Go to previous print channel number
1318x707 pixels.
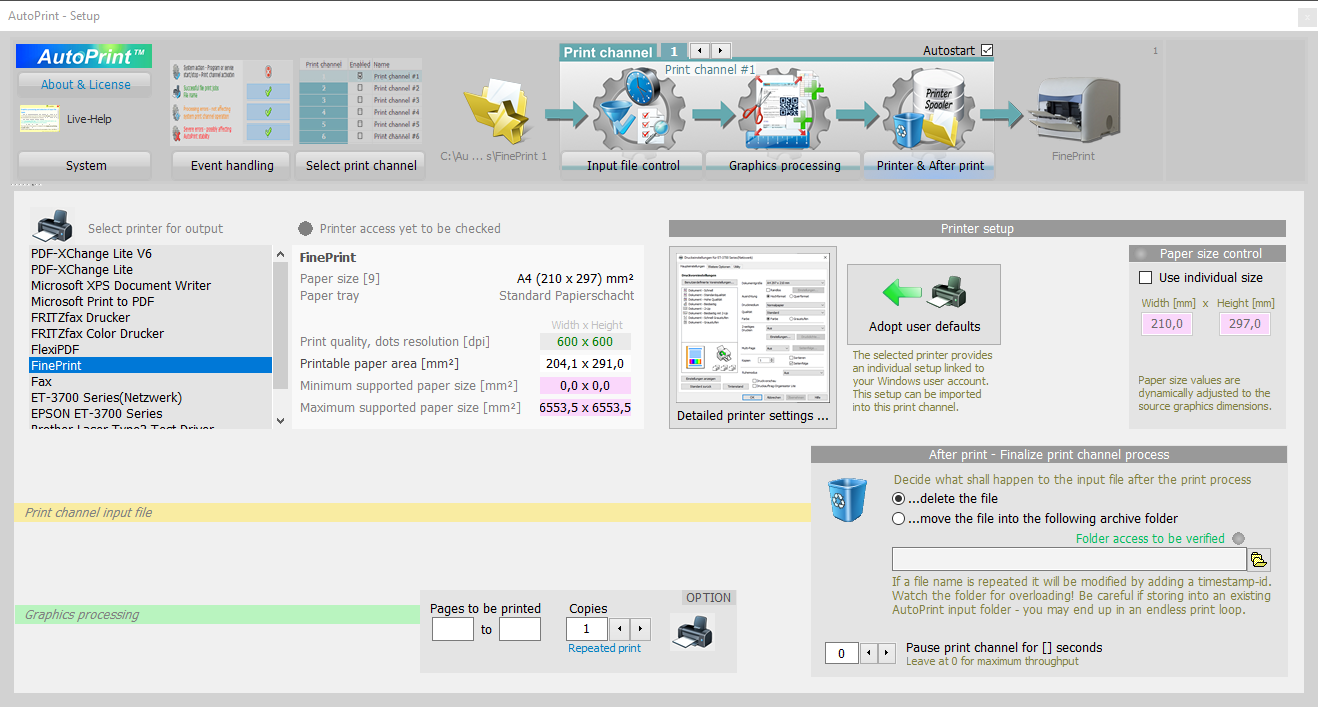tap(699, 51)
